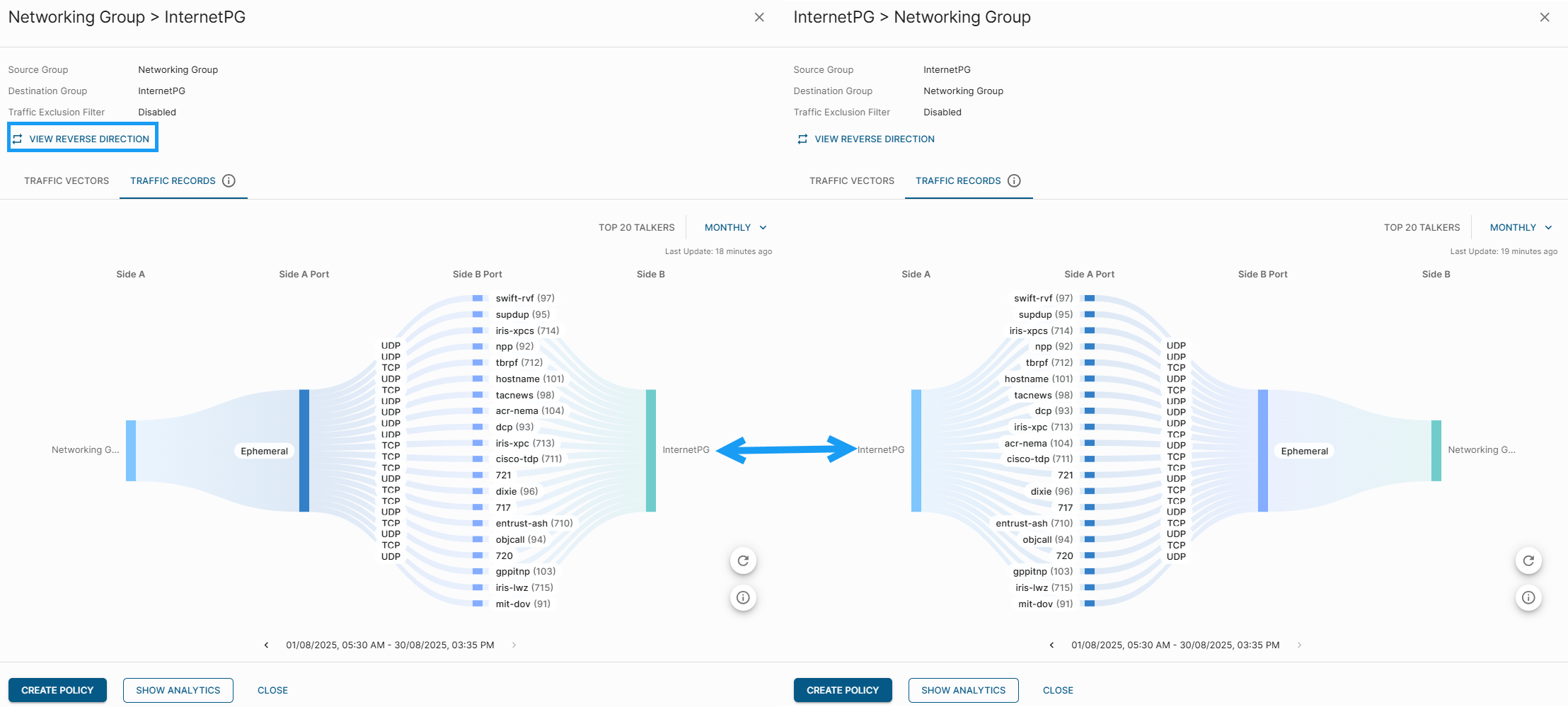1568x707 pixels.
Task: Select Traffic Records tab in left panel
Action: (173, 181)
